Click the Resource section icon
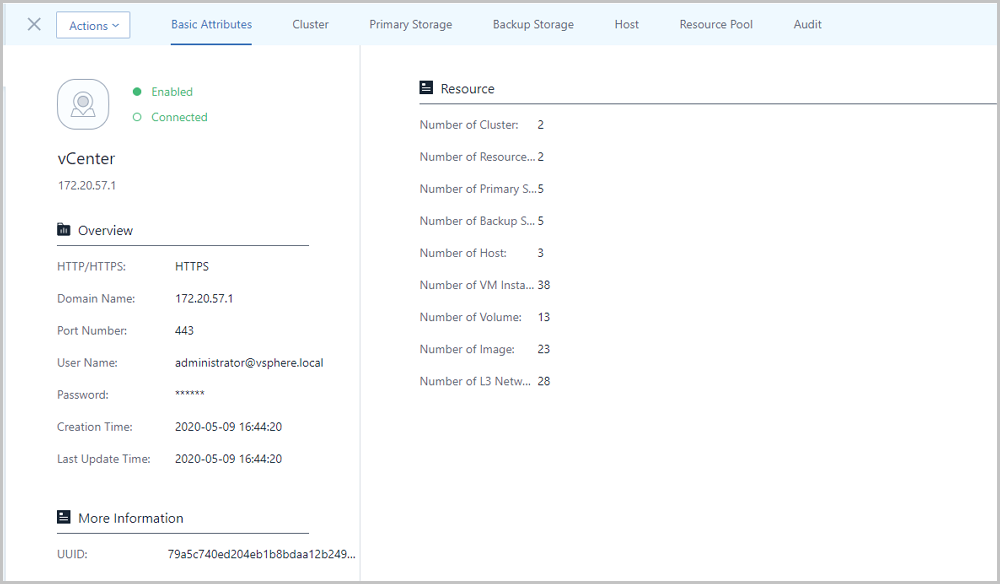Screen dimensions: 1000x584 tap(426, 88)
